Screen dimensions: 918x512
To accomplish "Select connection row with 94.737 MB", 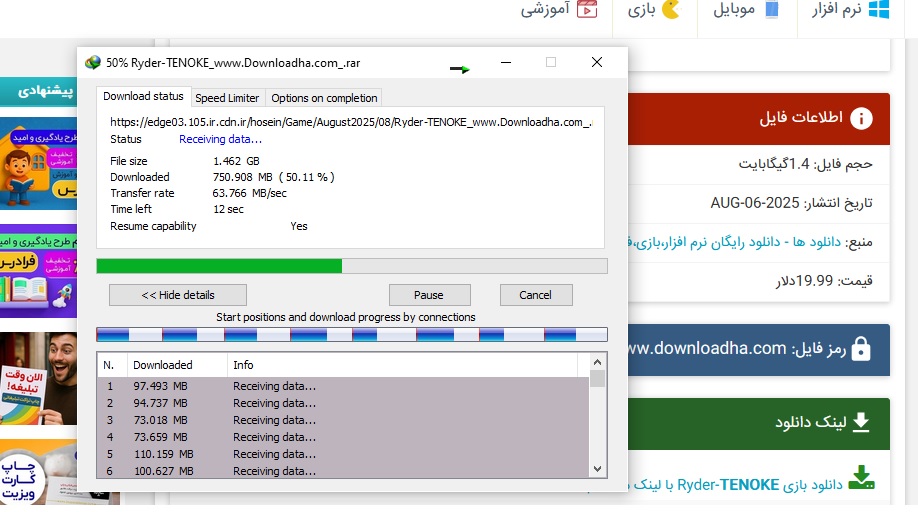I will click(343, 403).
